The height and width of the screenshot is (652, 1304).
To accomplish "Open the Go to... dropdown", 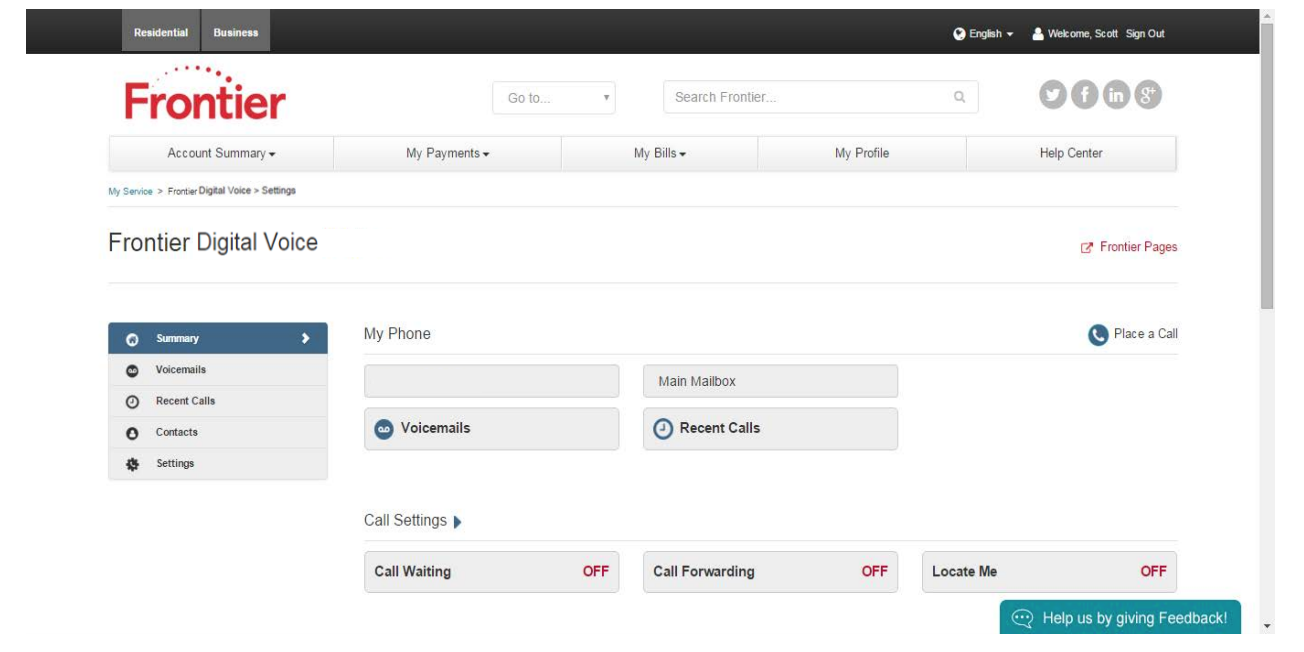I will [x=554, y=98].
